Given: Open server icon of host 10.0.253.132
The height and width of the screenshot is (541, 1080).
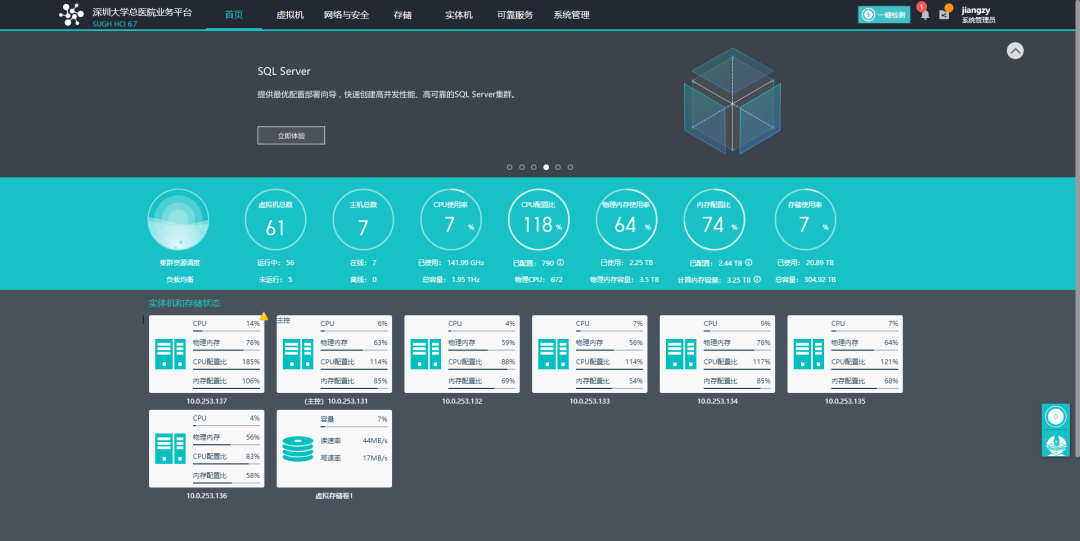Looking at the screenshot, I should click(426, 354).
